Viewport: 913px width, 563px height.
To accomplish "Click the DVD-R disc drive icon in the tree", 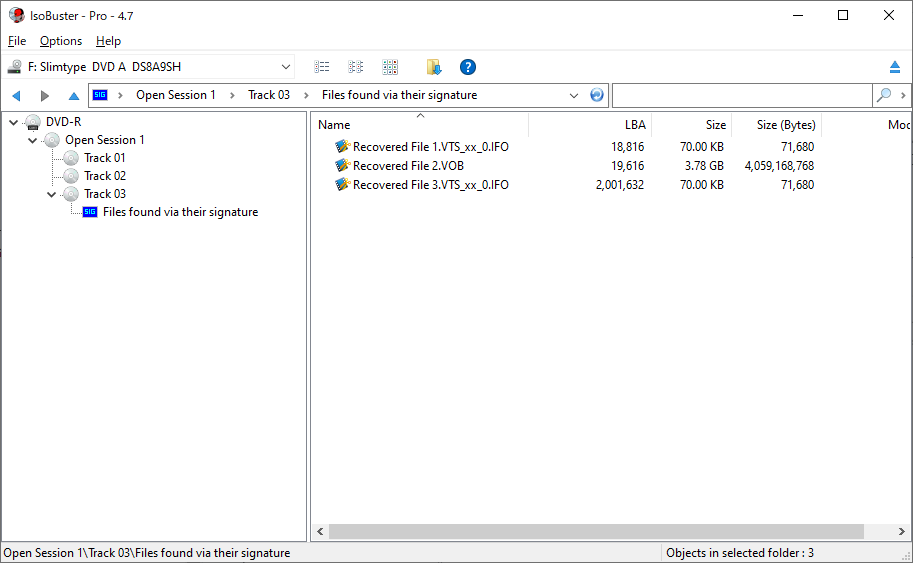I will coord(33,122).
